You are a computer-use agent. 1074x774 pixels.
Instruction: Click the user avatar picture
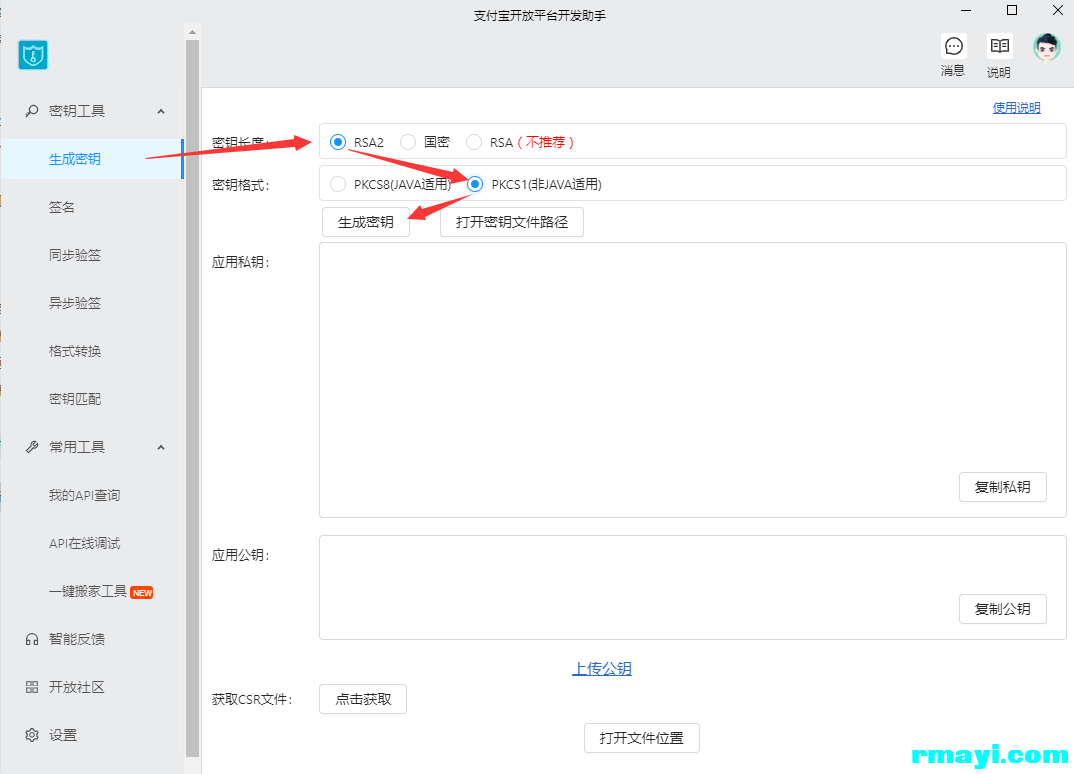[x=1047, y=47]
